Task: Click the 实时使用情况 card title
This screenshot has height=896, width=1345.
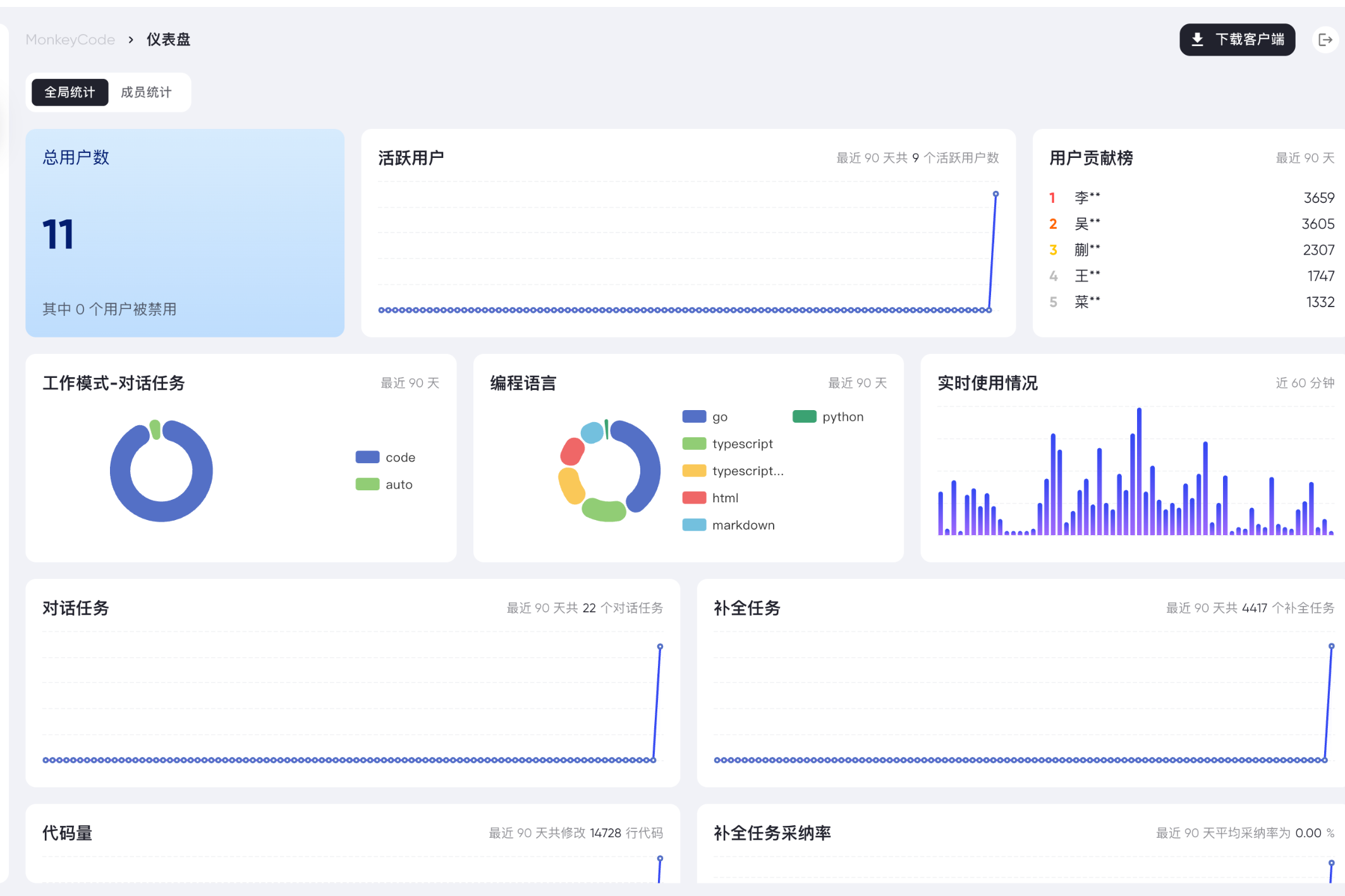Action: pos(987,383)
